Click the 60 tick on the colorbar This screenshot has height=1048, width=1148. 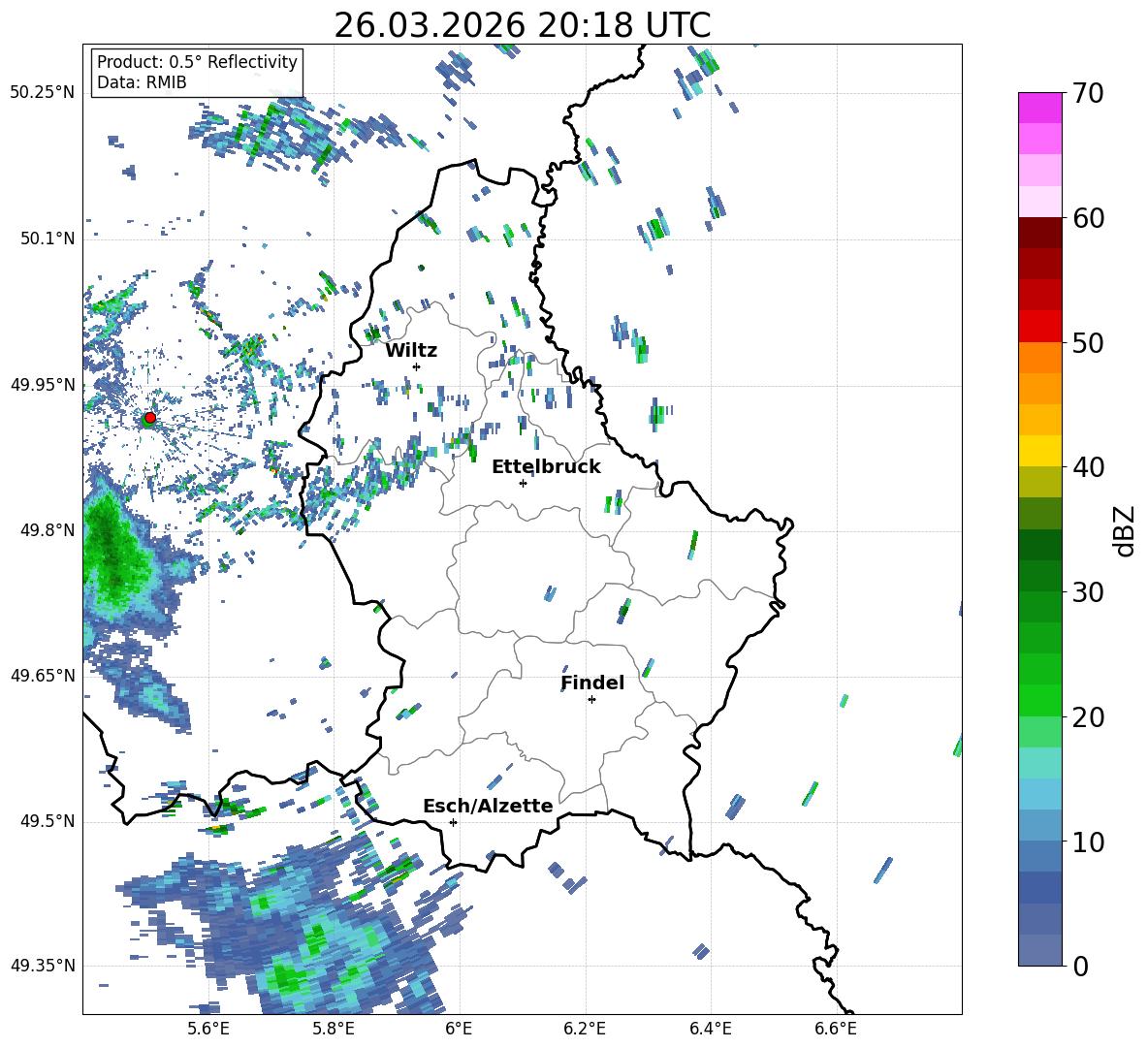point(1088,218)
